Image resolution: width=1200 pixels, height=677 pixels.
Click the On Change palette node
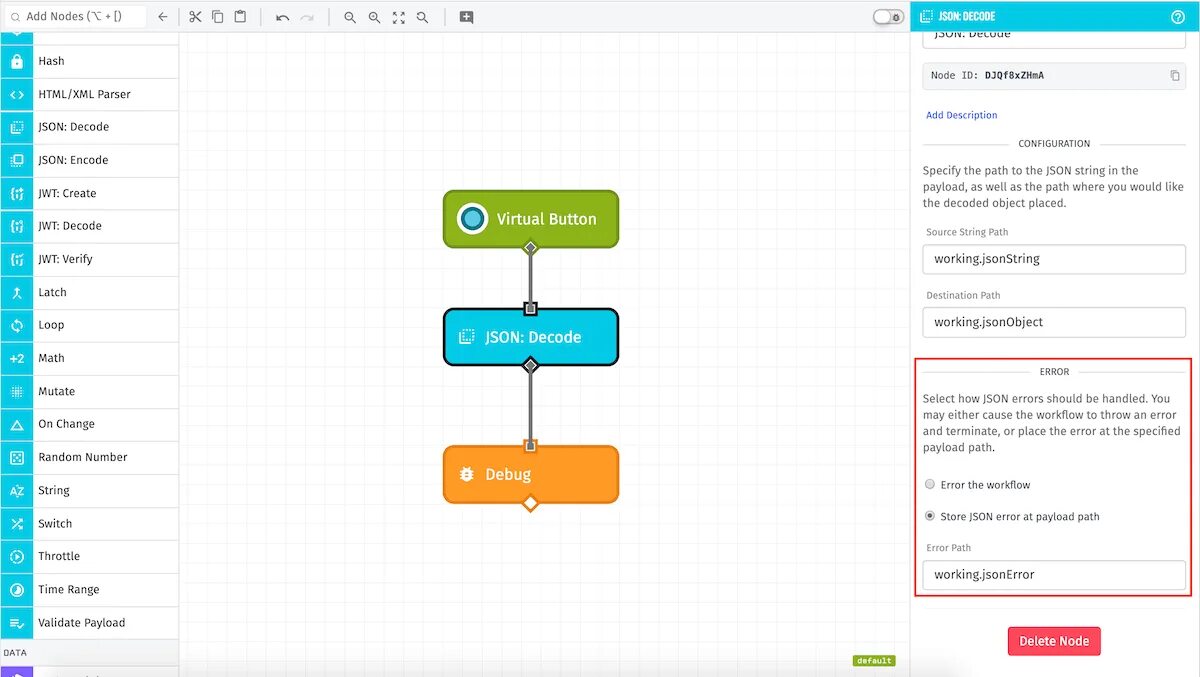click(89, 424)
